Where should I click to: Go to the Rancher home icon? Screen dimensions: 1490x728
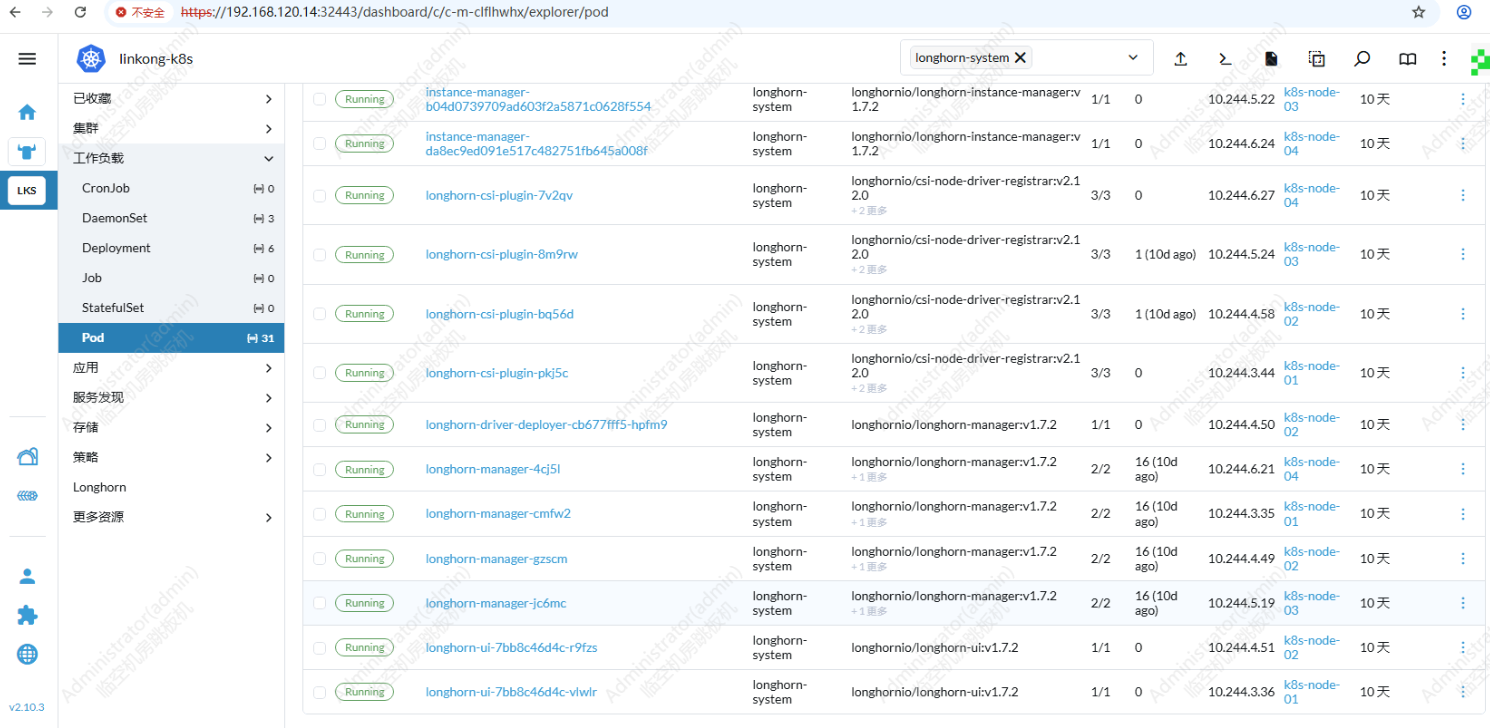pos(27,112)
